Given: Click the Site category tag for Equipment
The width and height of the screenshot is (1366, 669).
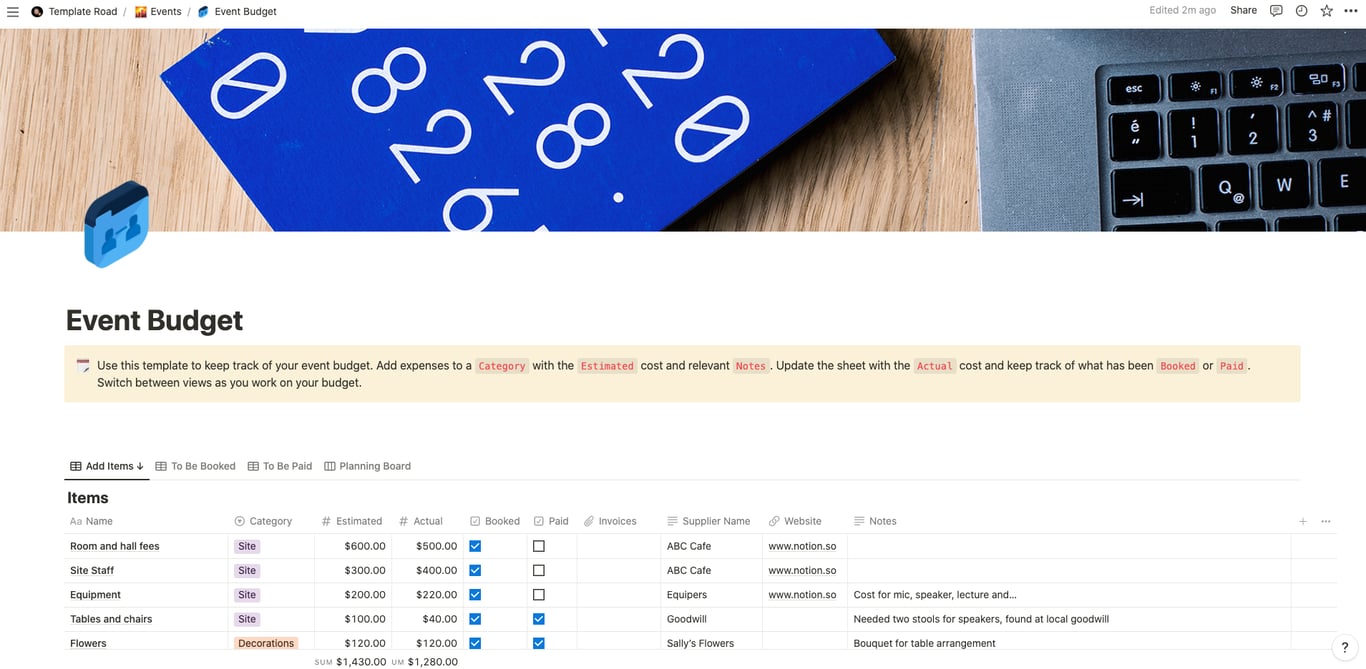Looking at the screenshot, I should [x=247, y=595].
